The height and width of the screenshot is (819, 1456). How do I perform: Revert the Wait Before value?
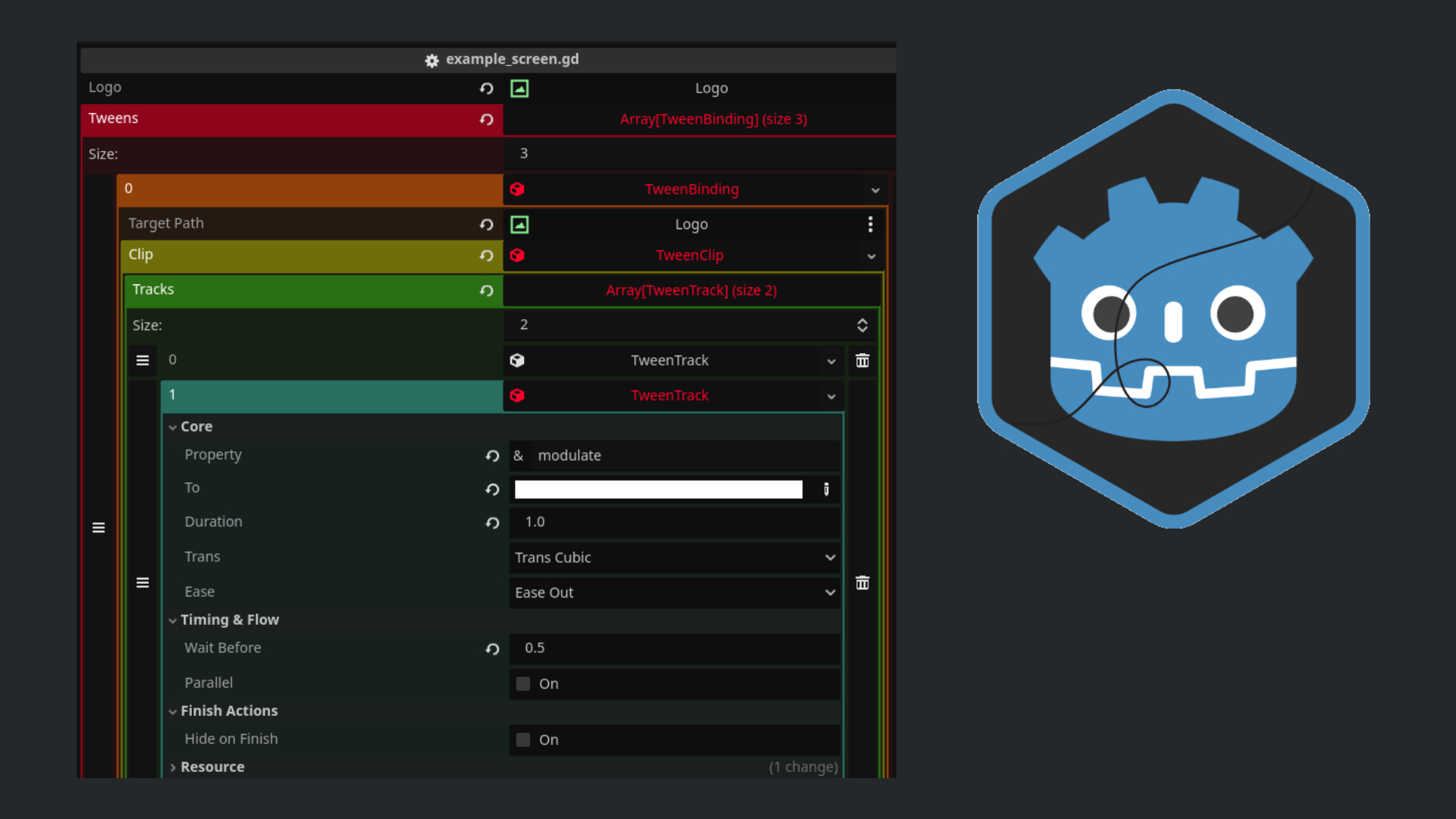click(x=492, y=649)
